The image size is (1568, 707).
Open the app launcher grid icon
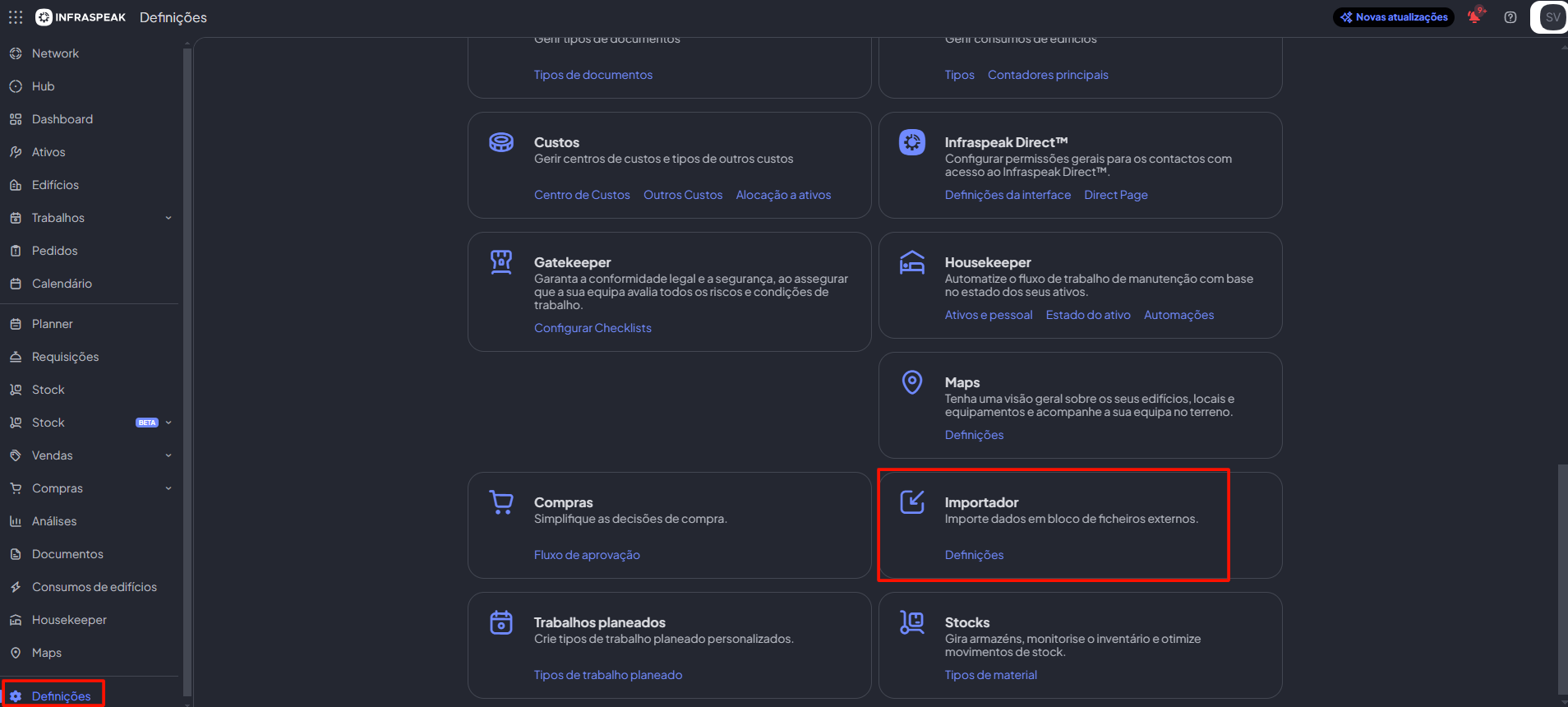[x=16, y=17]
